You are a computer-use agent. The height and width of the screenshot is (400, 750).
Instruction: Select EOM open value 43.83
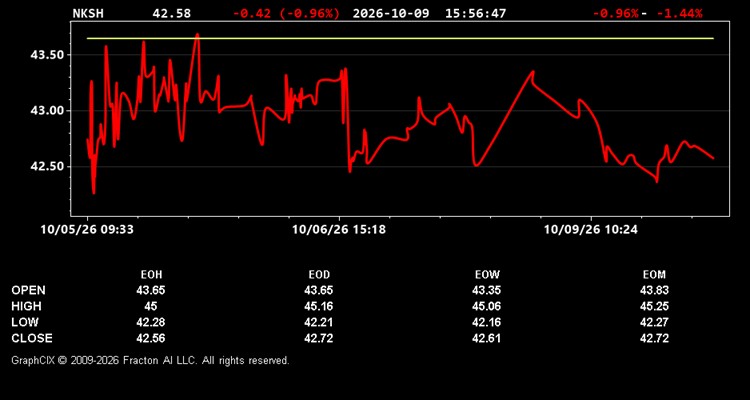tap(654, 290)
